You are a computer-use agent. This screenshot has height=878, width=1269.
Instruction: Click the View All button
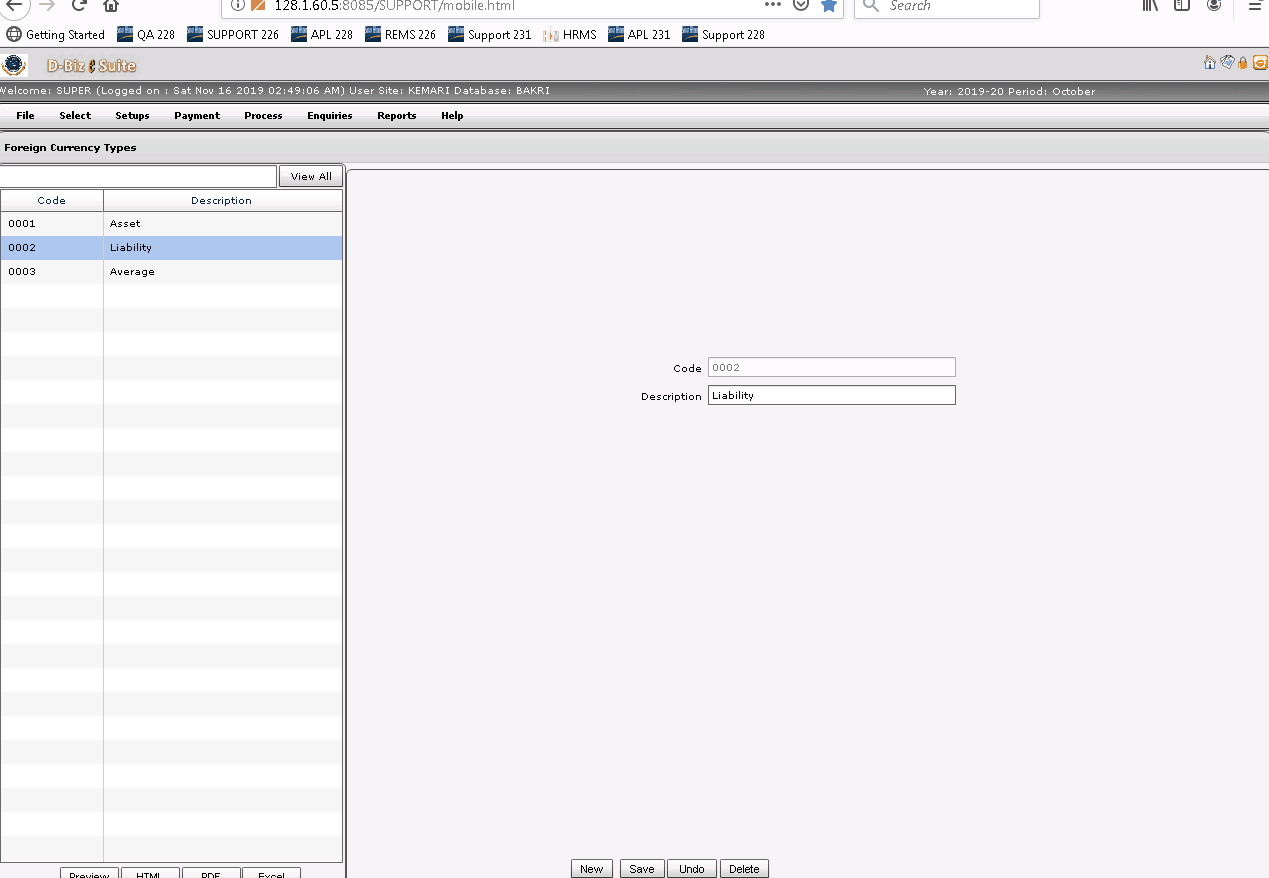point(310,175)
